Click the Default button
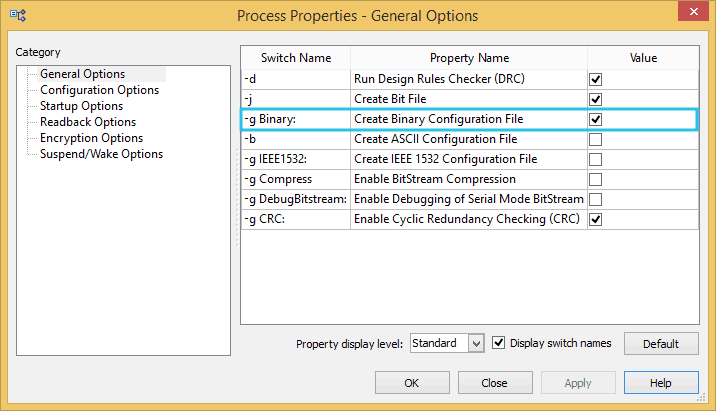This screenshot has height=411, width=716. coord(661,343)
